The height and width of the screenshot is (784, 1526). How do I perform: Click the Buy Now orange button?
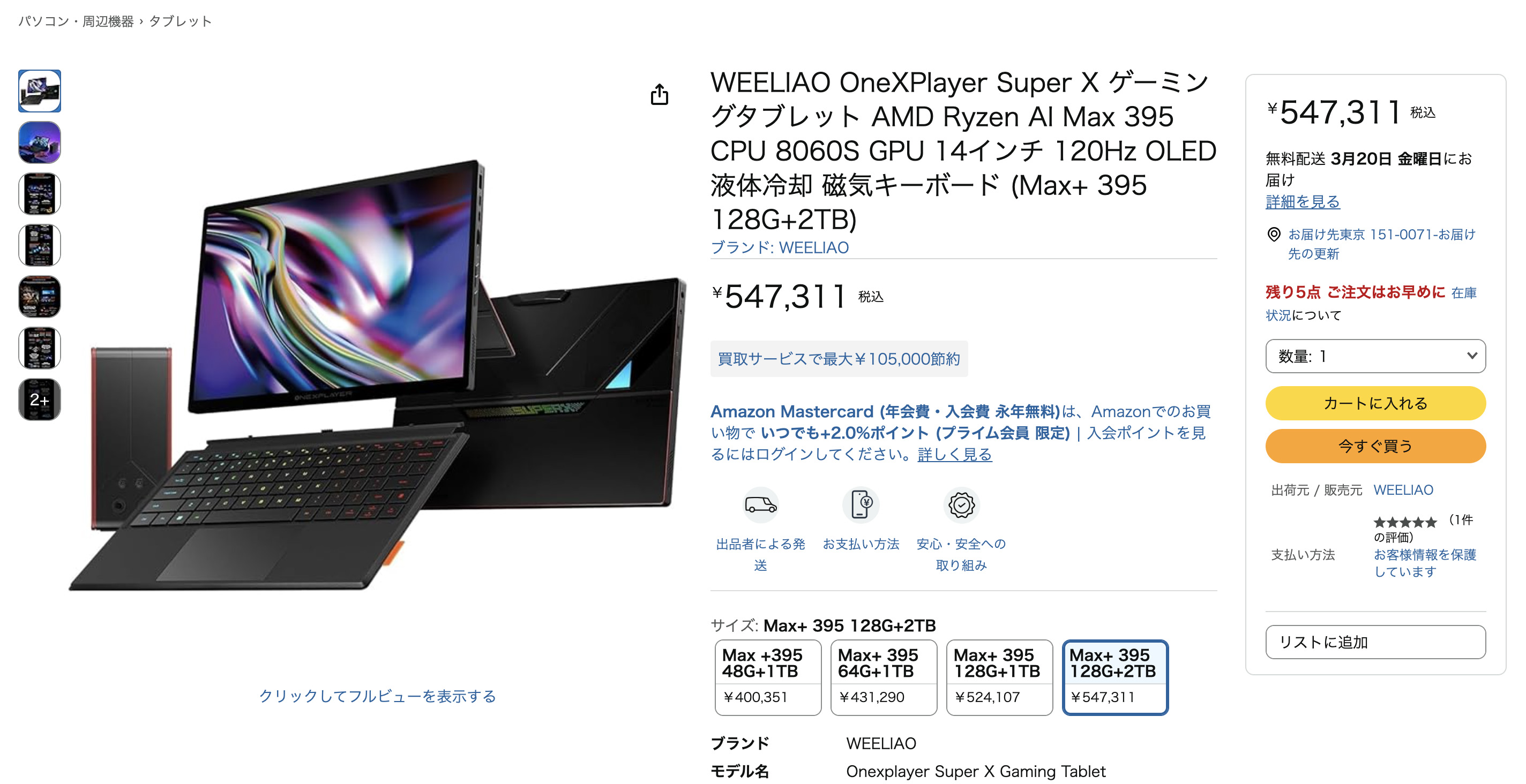click(1375, 446)
